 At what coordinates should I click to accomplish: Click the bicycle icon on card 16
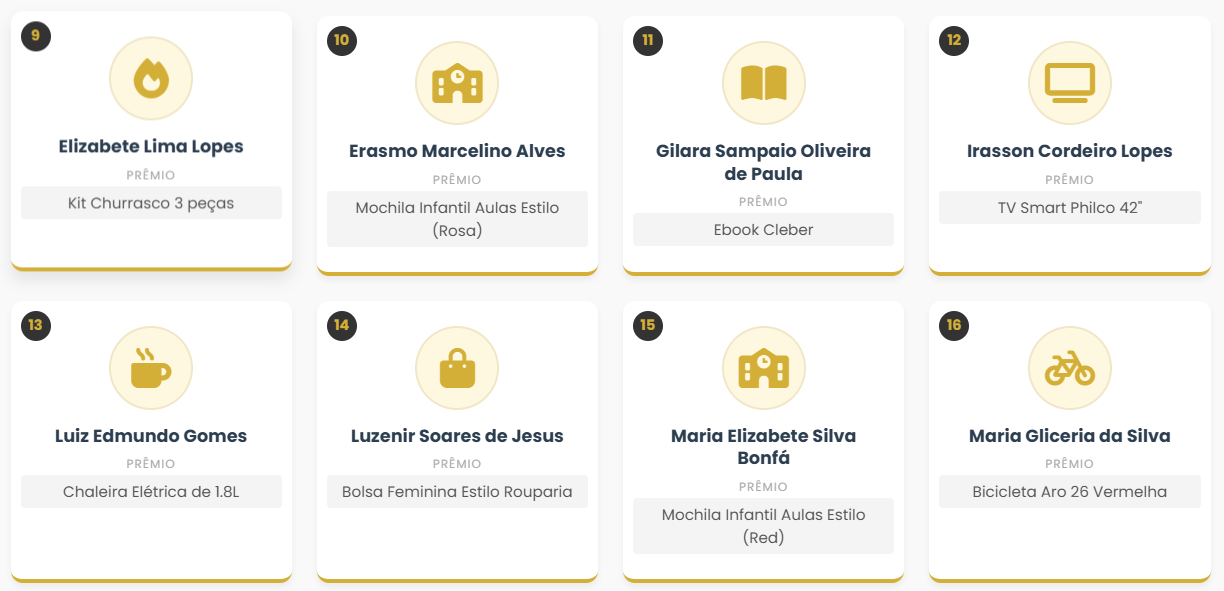point(1070,368)
